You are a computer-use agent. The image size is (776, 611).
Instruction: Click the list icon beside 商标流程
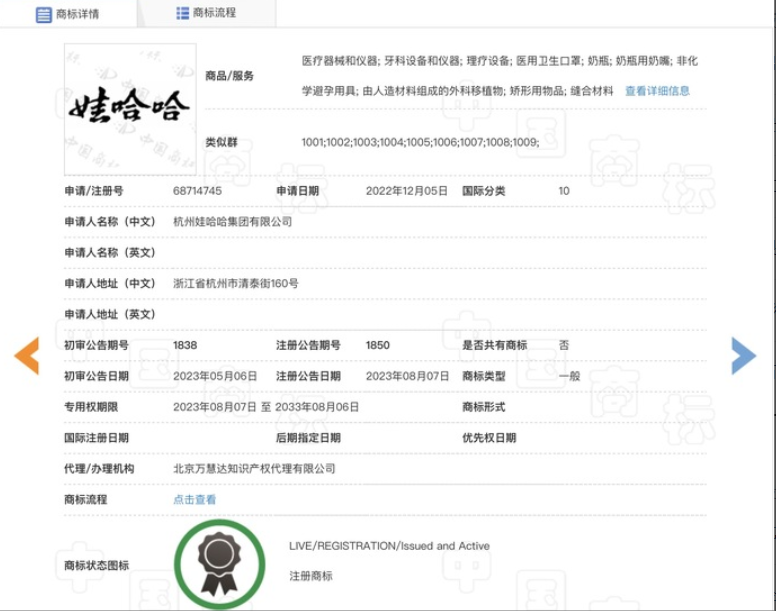182,13
